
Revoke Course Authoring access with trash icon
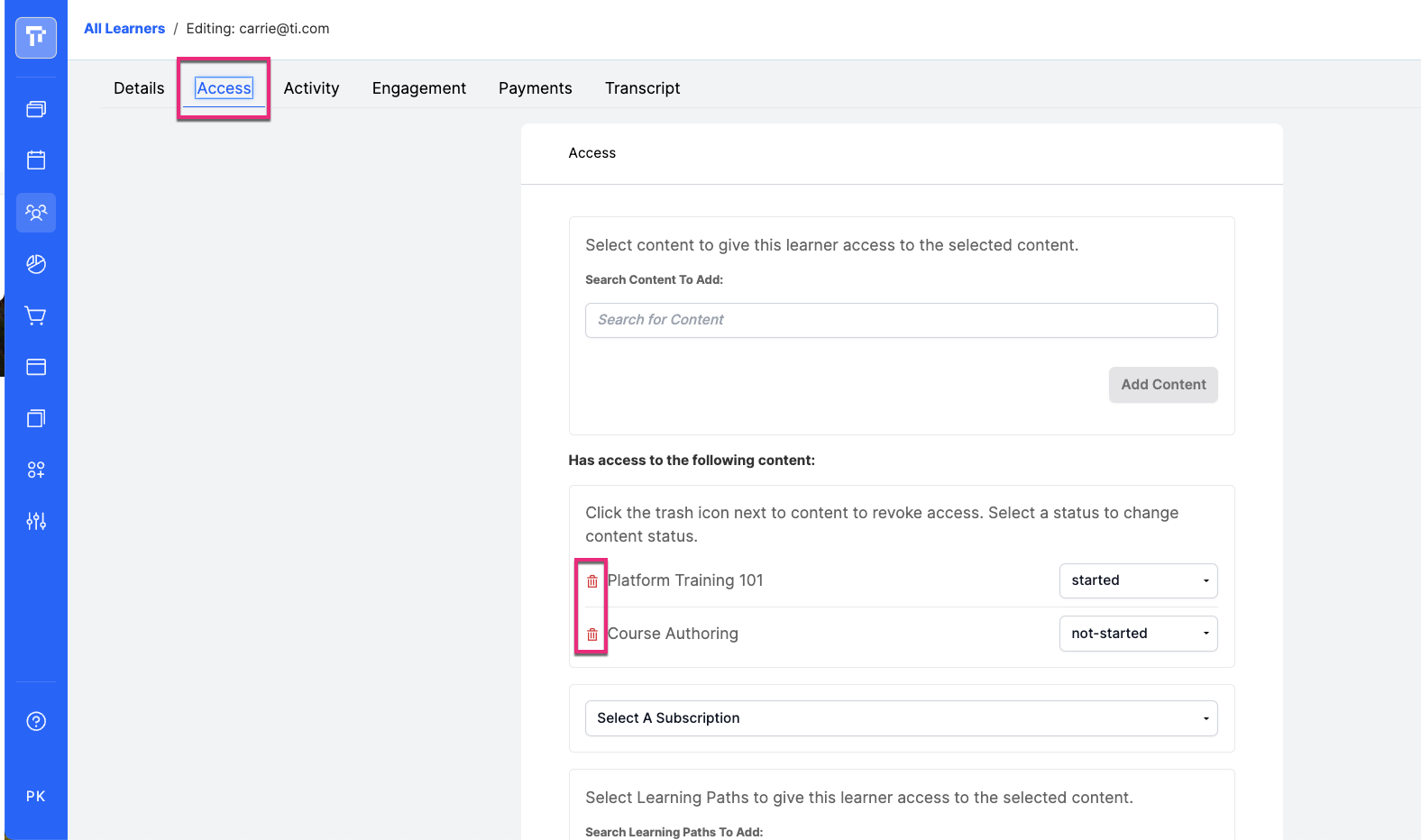[x=592, y=635]
